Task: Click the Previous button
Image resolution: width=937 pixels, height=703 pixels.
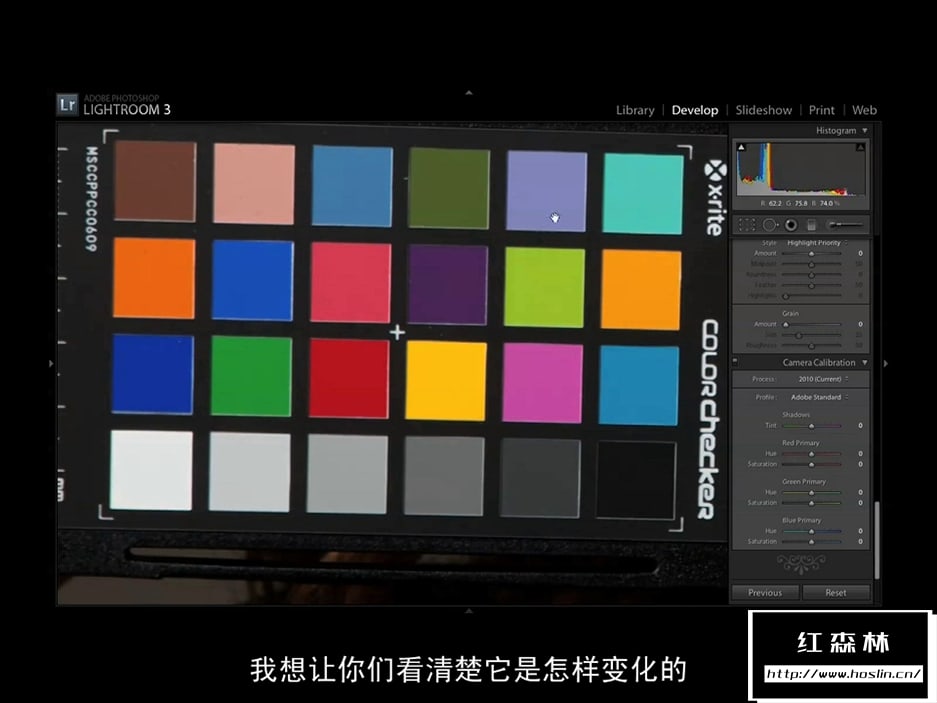Action: click(x=765, y=592)
